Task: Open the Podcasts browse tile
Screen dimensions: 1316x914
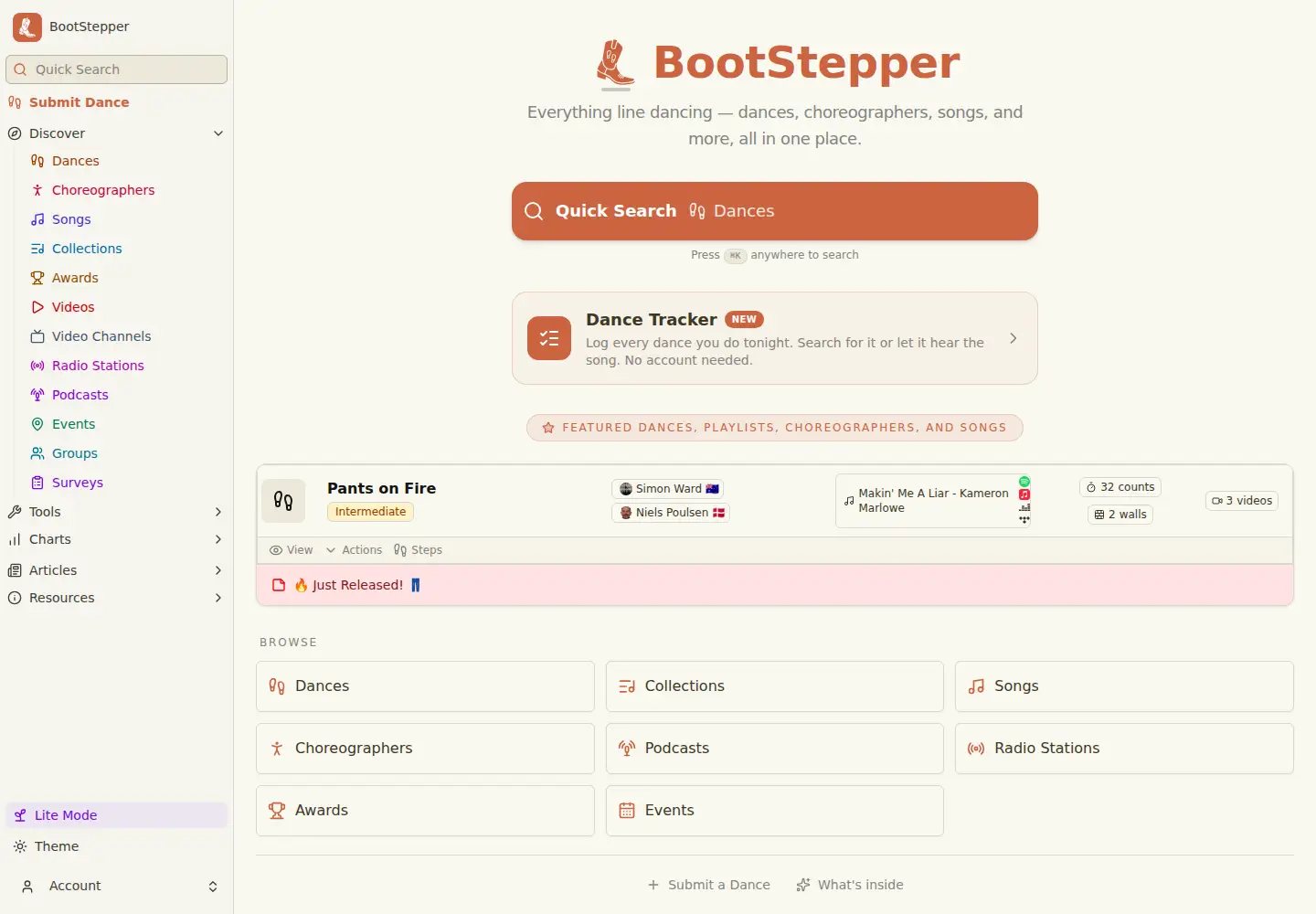Action: click(775, 749)
